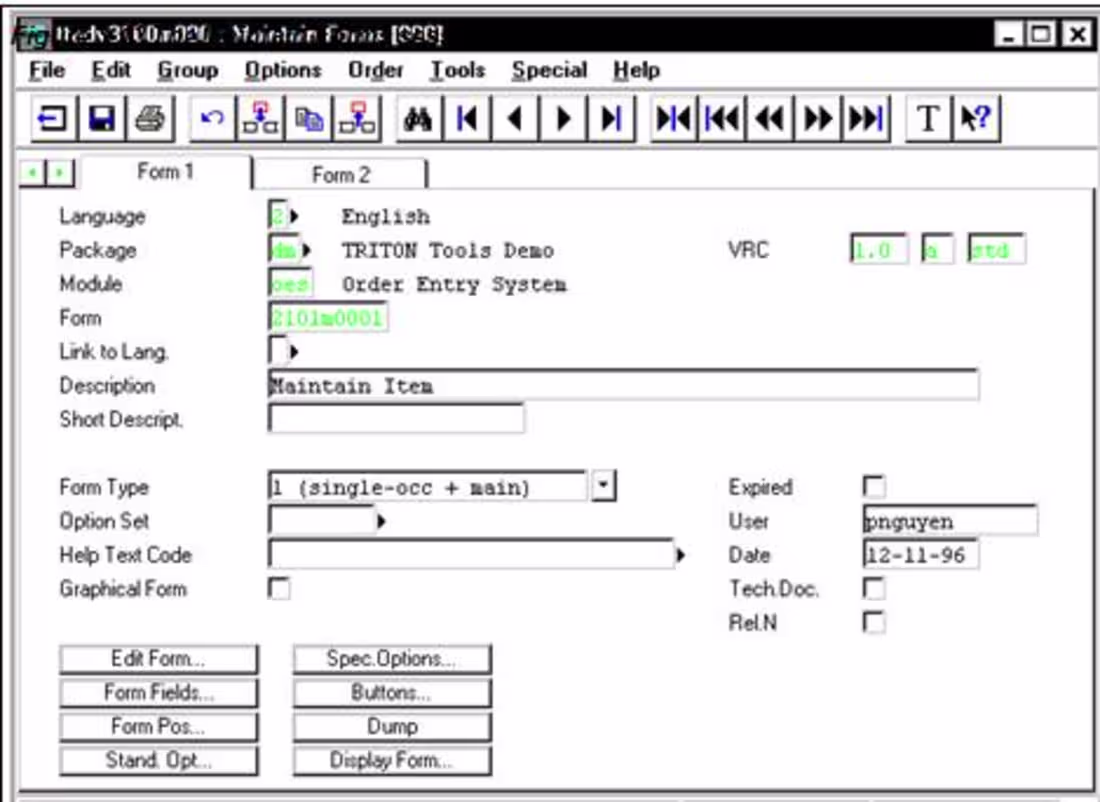Click the Date field showing 12-11-96

(x=920, y=554)
